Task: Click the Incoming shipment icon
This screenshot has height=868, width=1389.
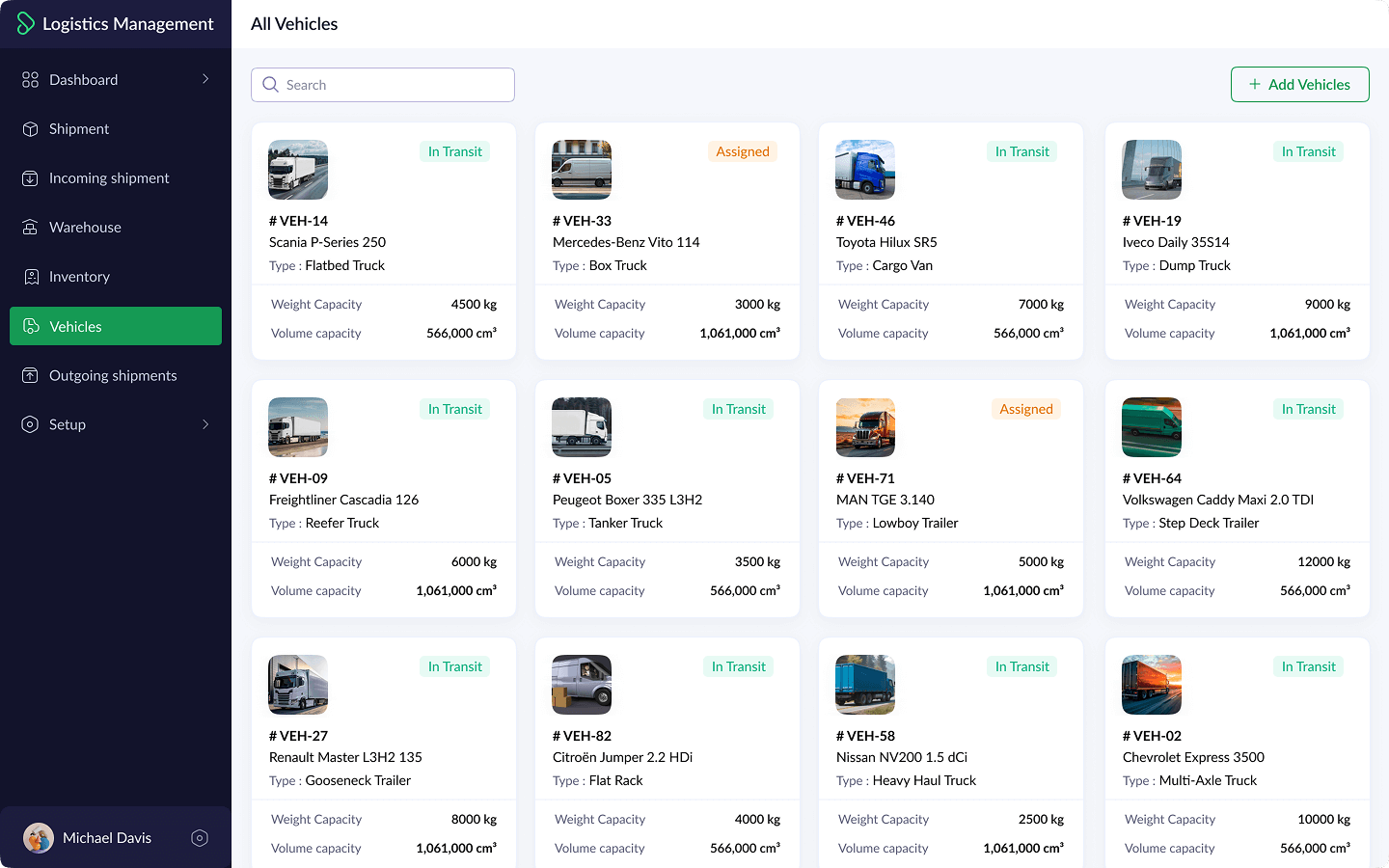Action: (31, 178)
